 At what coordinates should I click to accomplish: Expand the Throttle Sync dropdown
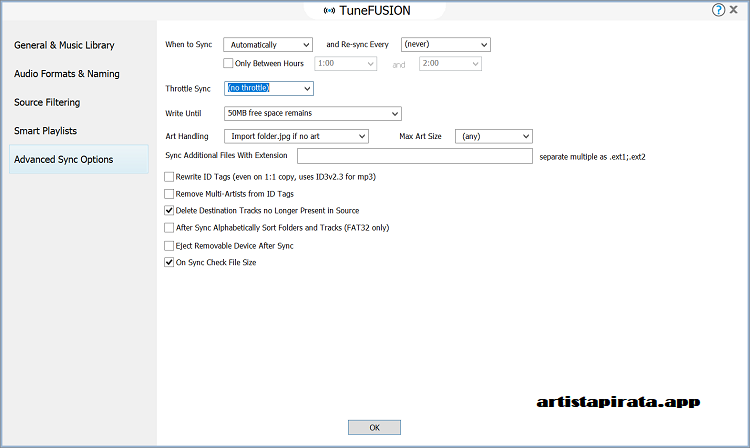tap(269, 88)
